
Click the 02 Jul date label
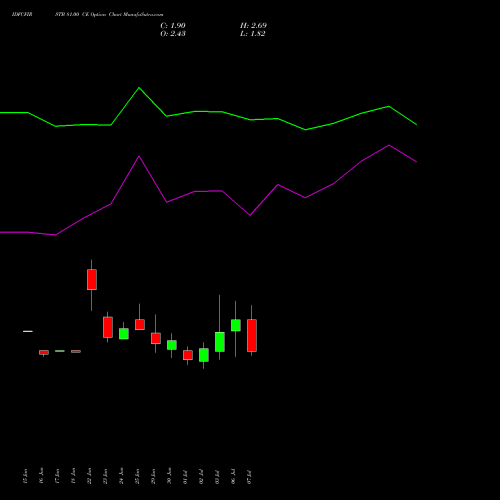tap(201, 477)
